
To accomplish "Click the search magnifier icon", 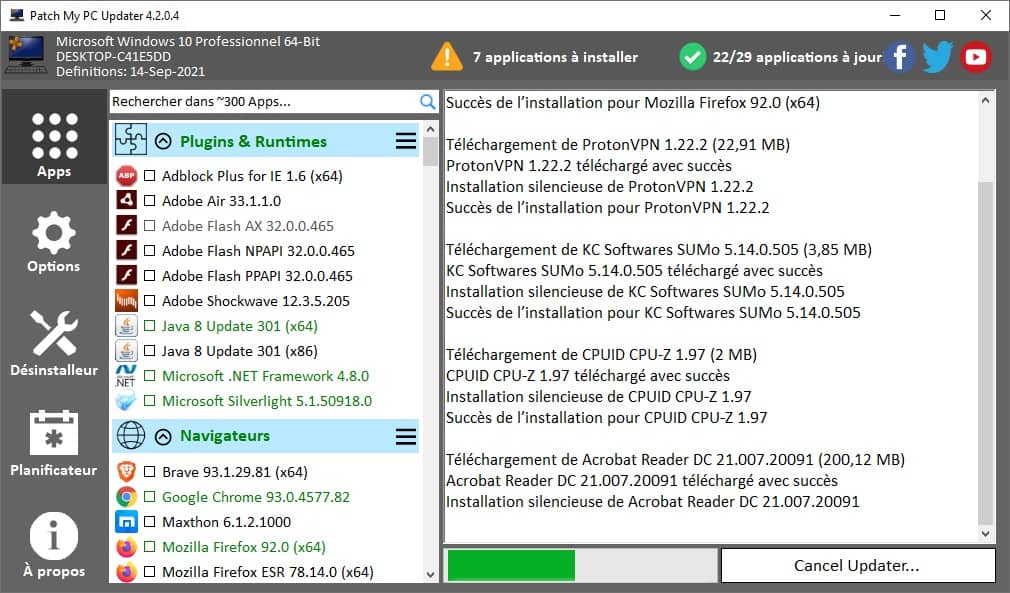I will (427, 102).
